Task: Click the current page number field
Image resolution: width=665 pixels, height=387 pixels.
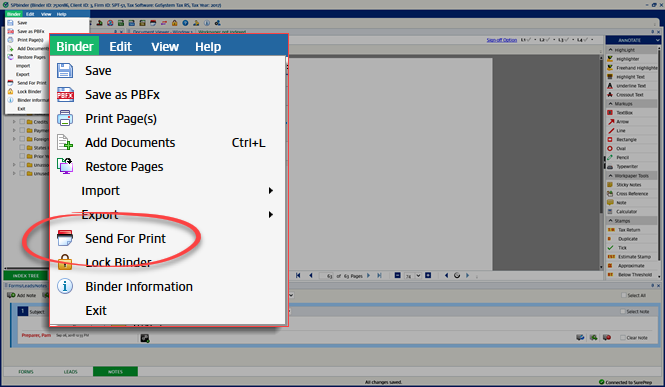Action: [x=327, y=276]
